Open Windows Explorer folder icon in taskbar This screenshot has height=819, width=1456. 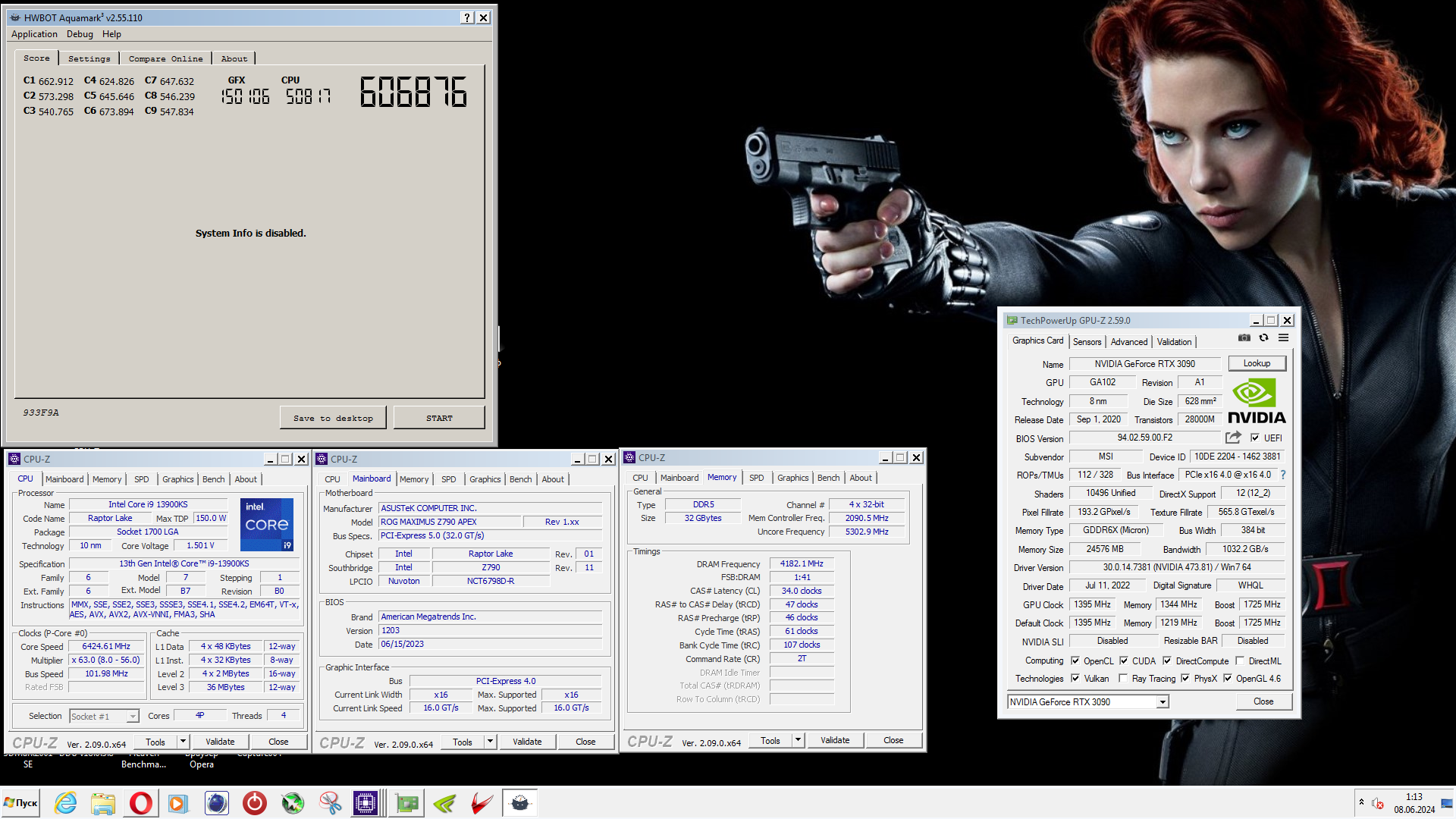point(103,803)
